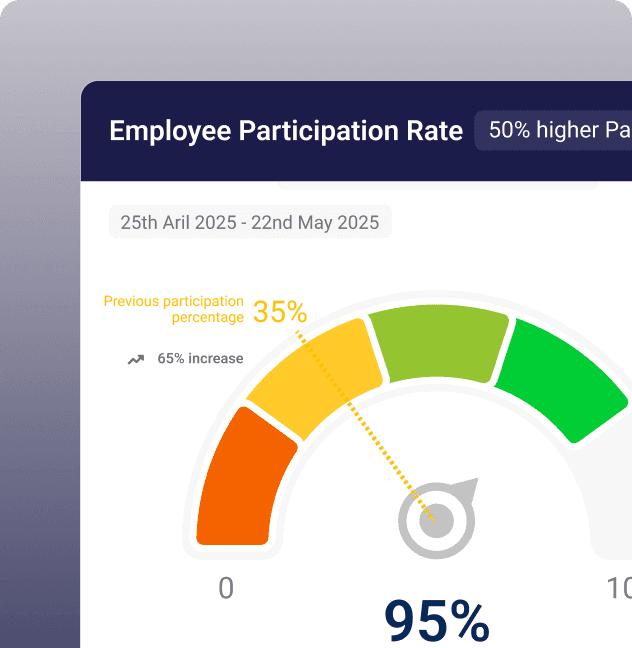Click the gauge needle hub circle
The image size is (632, 648).
click(x=436, y=520)
